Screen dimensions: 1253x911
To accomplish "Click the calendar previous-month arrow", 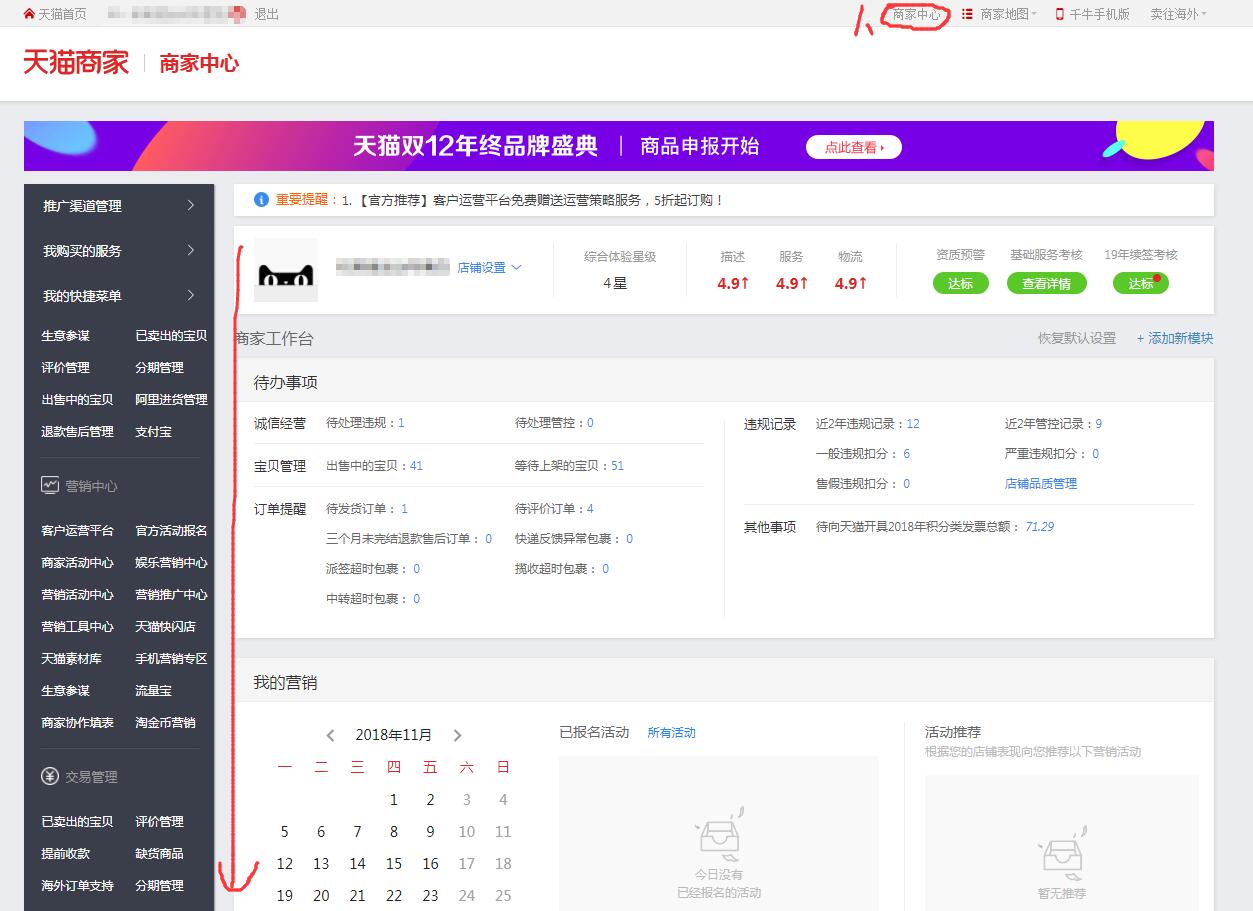I will [x=330, y=734].
